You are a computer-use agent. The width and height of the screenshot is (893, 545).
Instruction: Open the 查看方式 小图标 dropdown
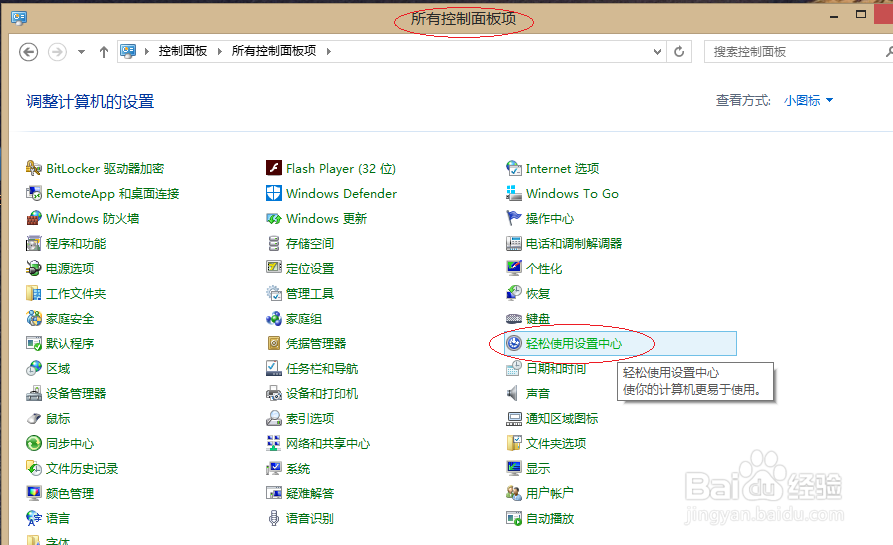pos(808,101)
